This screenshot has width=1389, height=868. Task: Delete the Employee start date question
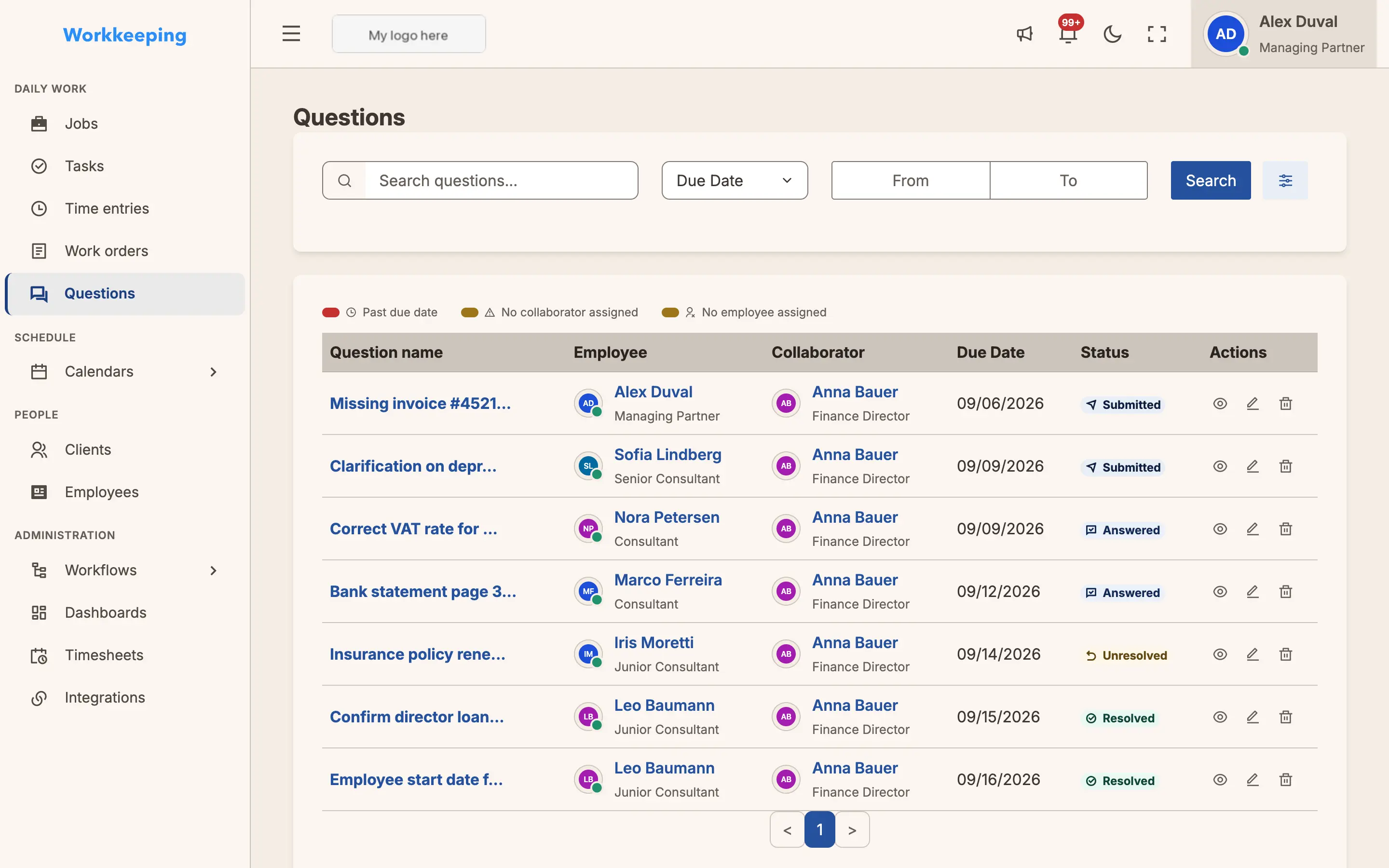pos(1285,780)
